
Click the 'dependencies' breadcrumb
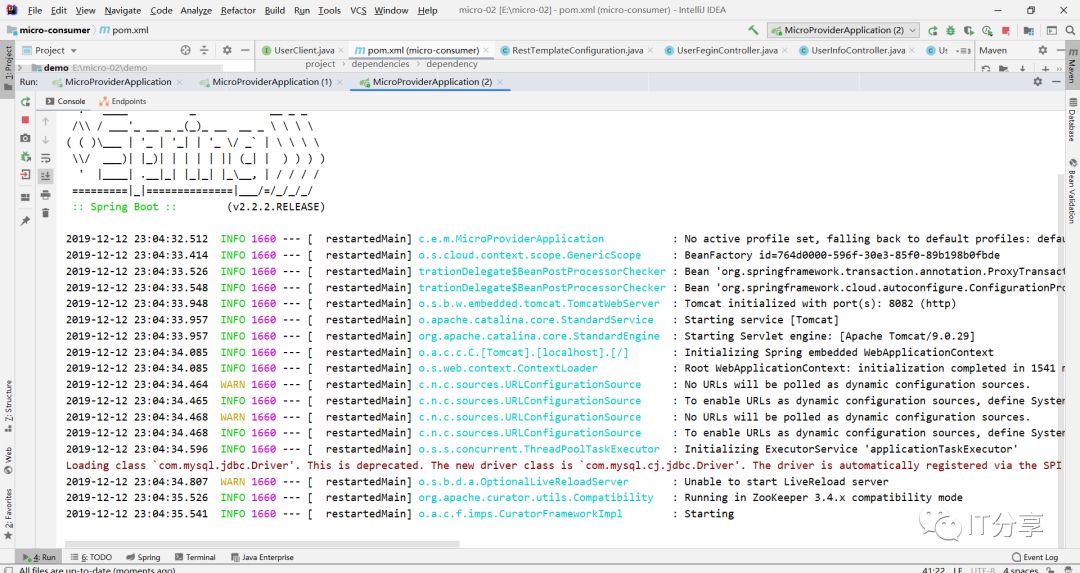tap(380, 63)
